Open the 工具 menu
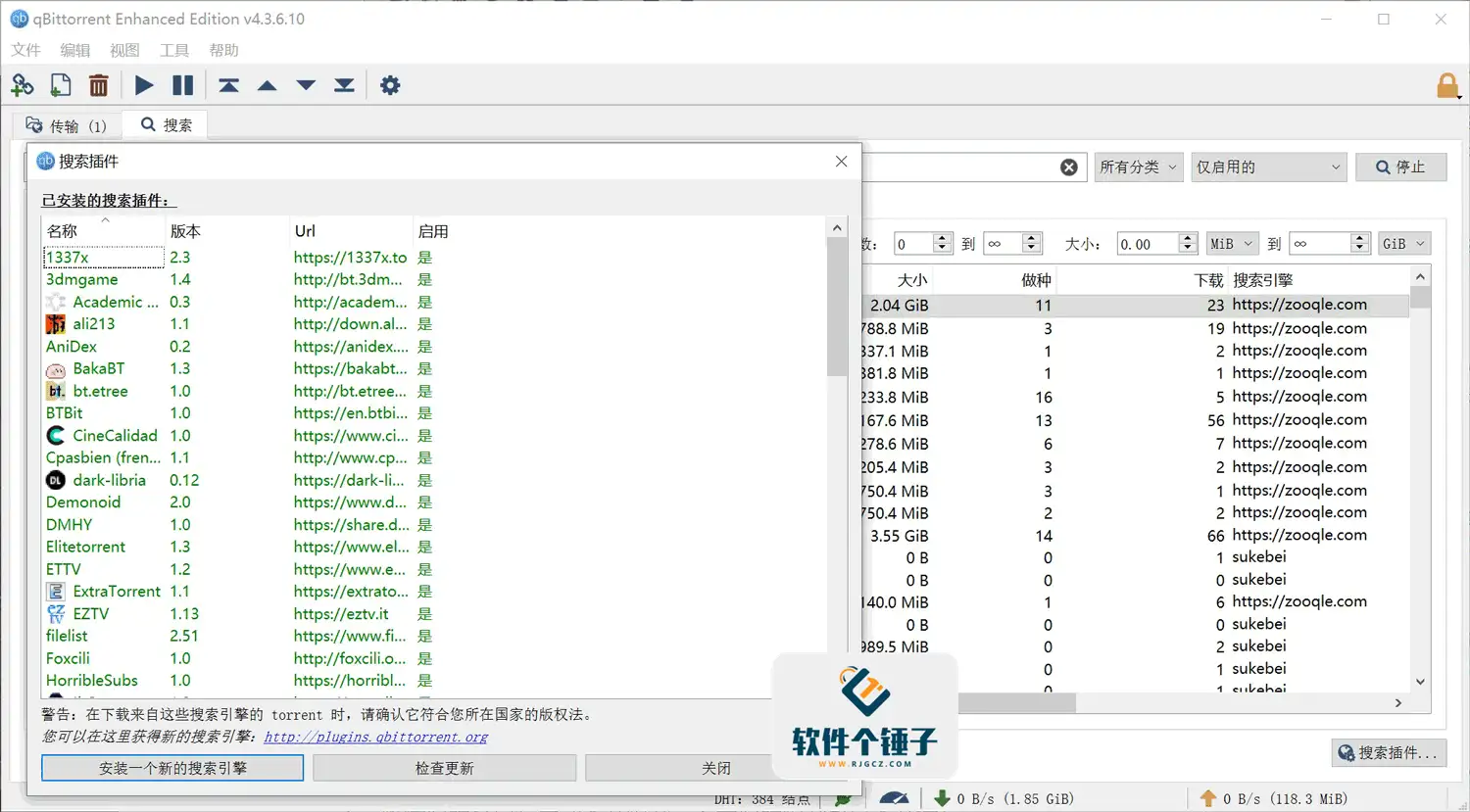 [173, 50]
